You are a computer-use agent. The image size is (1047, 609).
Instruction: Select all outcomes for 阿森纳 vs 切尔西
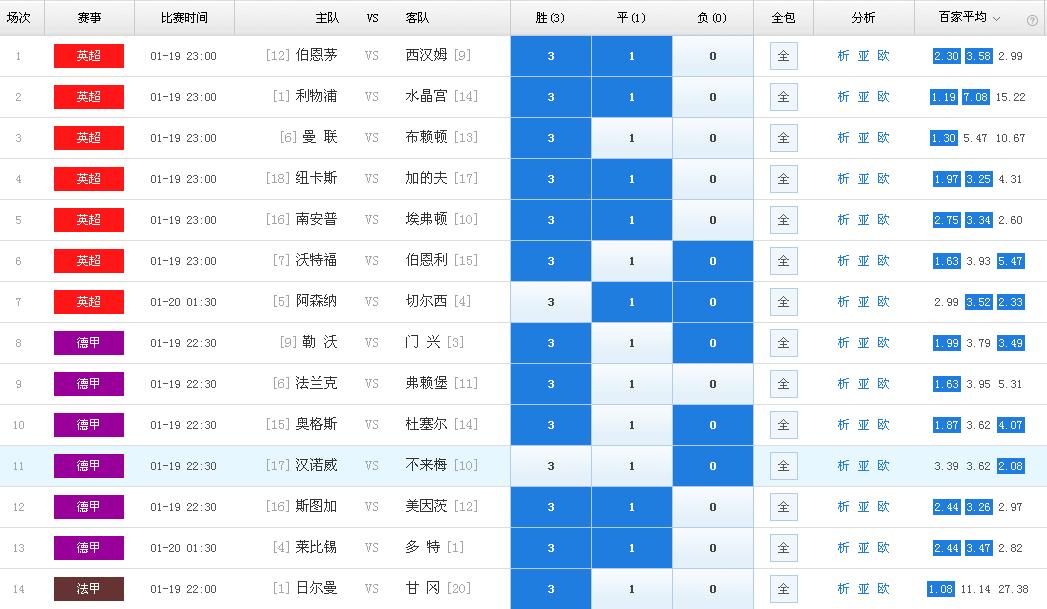783,302
